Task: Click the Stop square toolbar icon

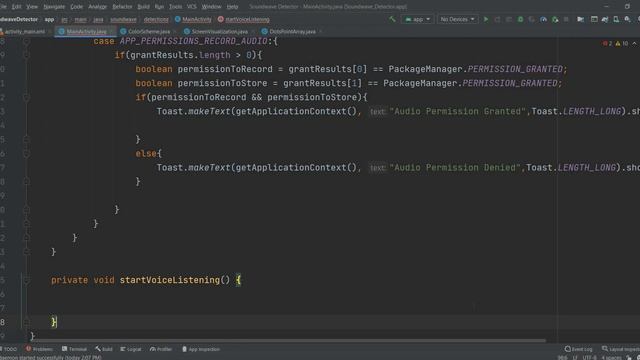Action: 566,19
